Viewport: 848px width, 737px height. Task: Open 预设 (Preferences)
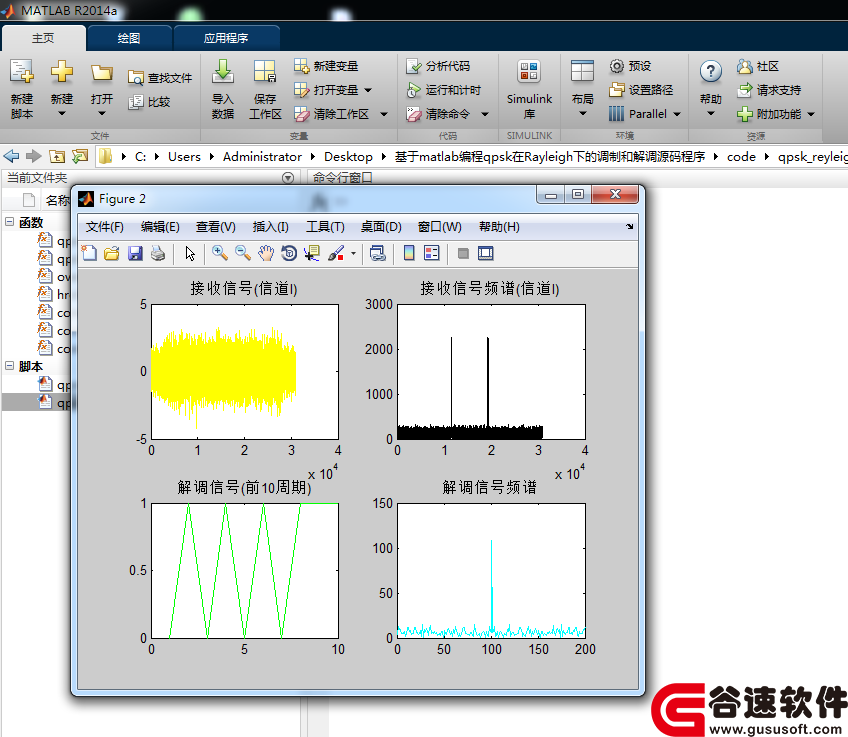pyautogui.click(x=631, y=66)
